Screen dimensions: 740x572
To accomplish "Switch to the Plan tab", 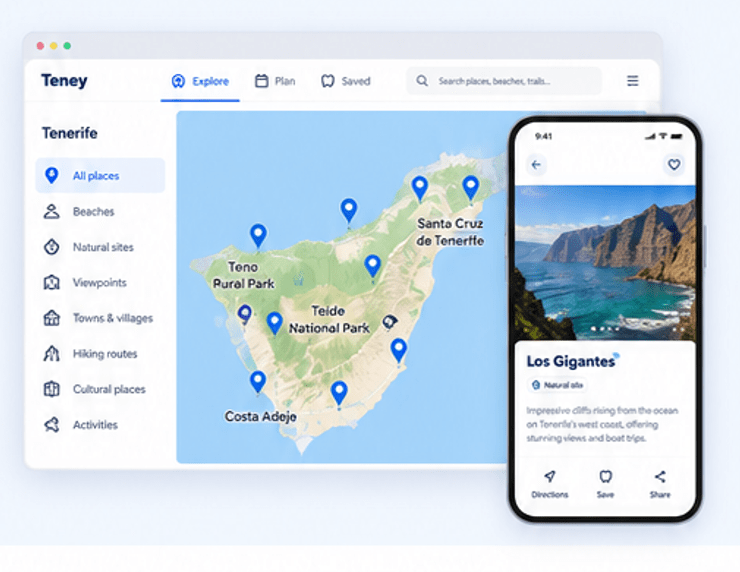I will [x=275, y=81].
